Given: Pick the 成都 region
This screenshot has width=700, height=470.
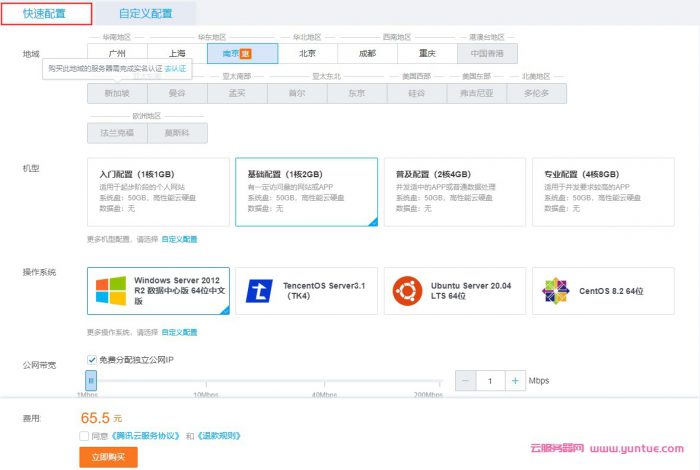Looking at the screenshot, I should [367, 54].
